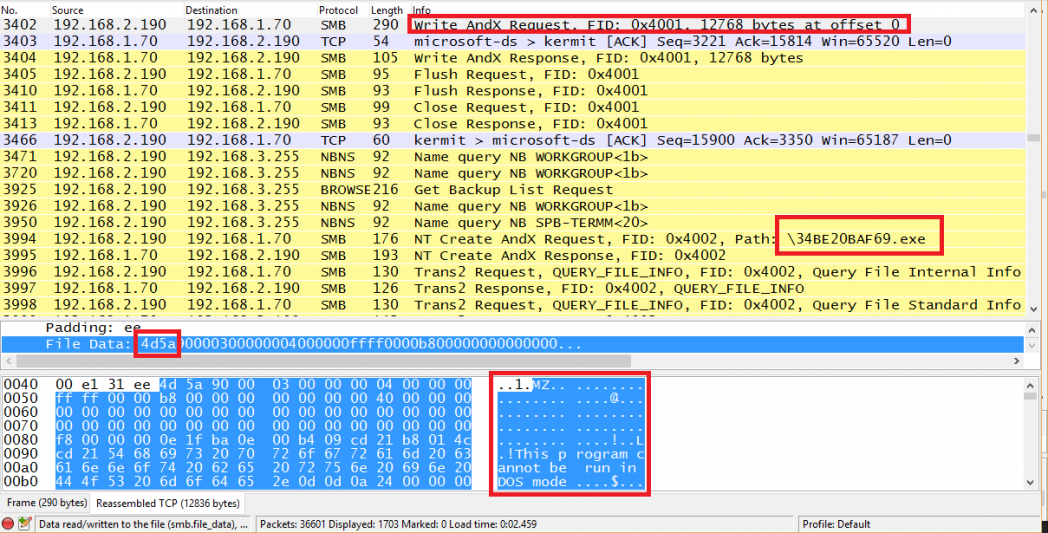Switch to the Frame (290 bytes) tab

tap(46, 502)
